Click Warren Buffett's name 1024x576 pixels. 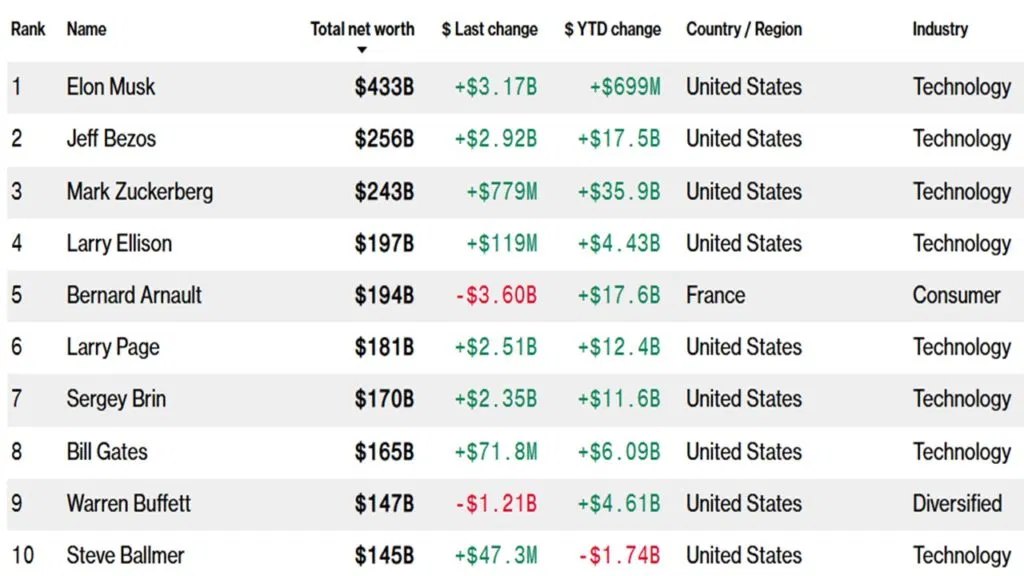coord(128,503)
